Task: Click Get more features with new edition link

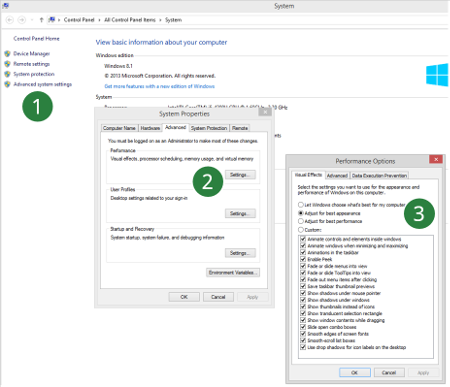Action: [x=160, y=86]
